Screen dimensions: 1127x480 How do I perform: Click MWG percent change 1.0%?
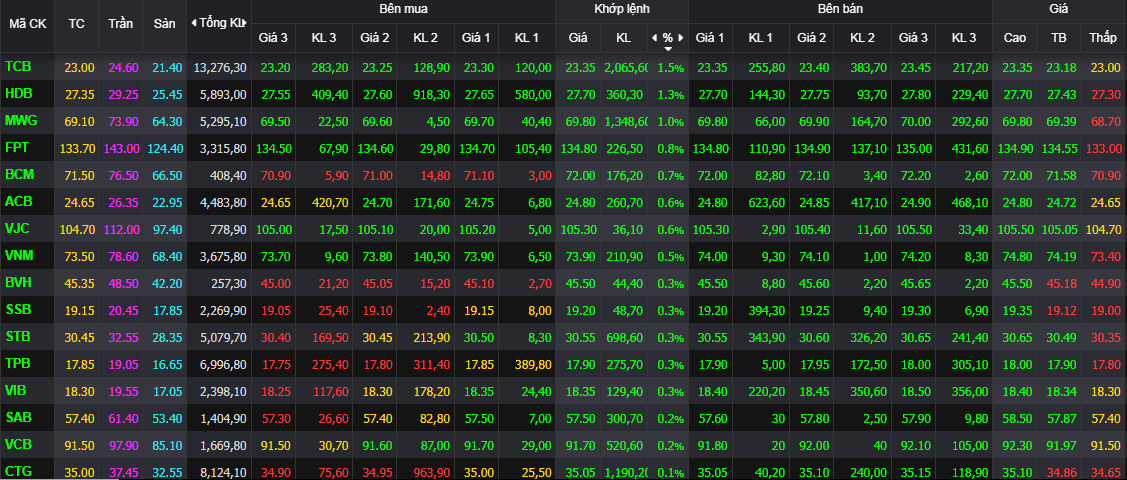click(670, 121)
